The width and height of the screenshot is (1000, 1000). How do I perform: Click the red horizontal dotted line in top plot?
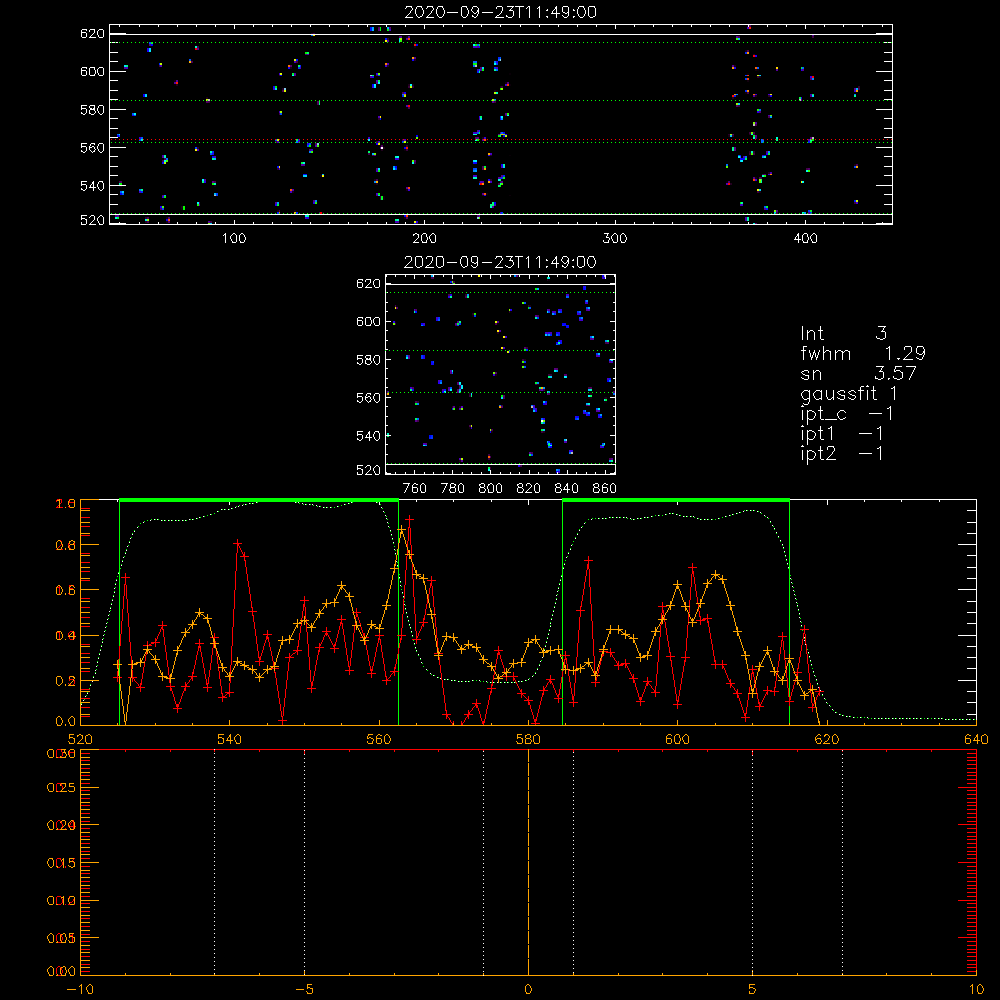pyautogui.click(x=501, y=140)
